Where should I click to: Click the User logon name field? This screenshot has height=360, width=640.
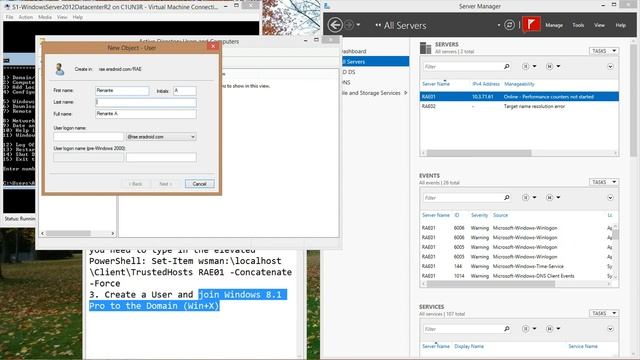[x=88, y=137]
